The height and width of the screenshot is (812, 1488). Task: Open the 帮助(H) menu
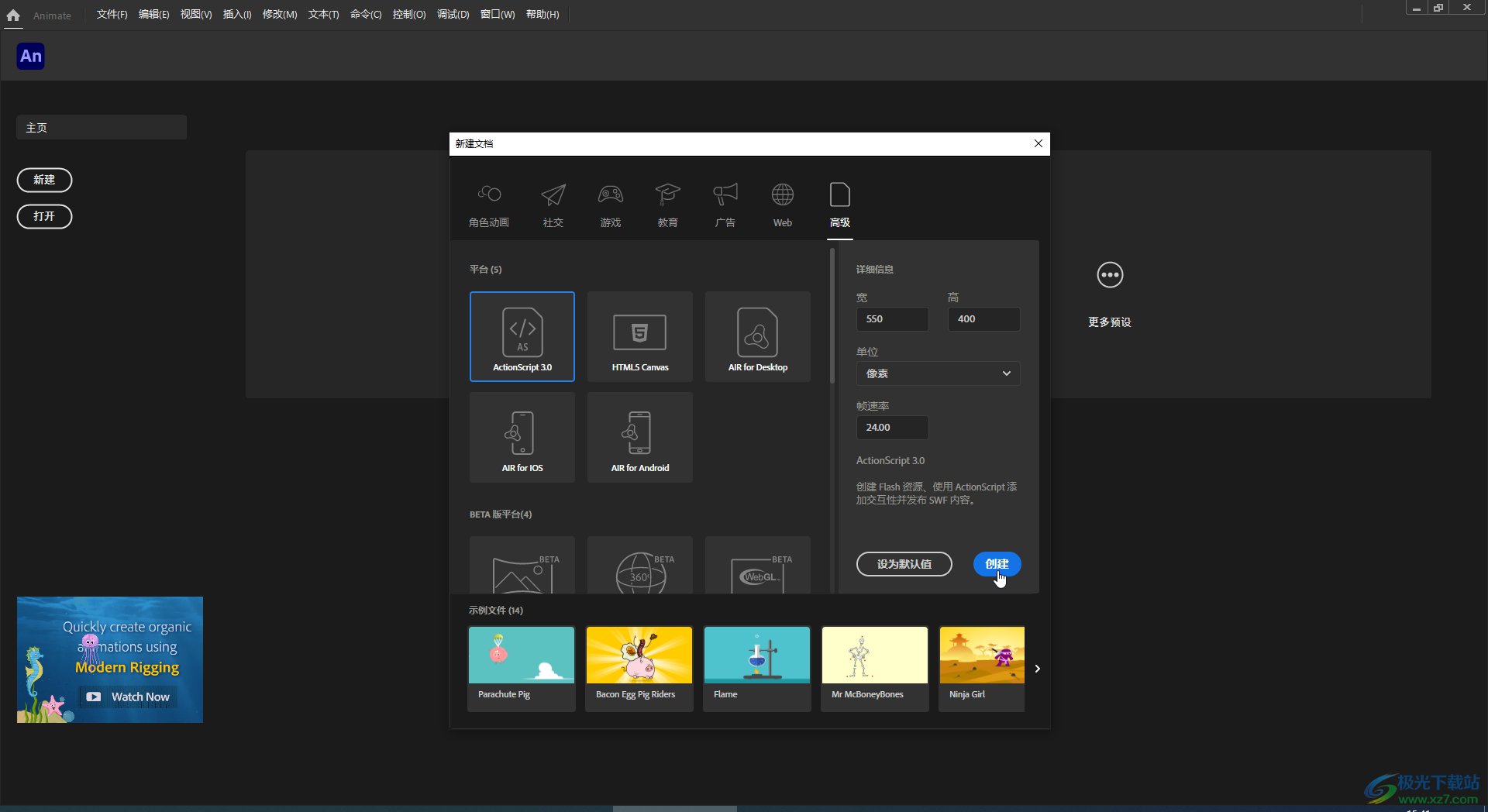[542, 15]
